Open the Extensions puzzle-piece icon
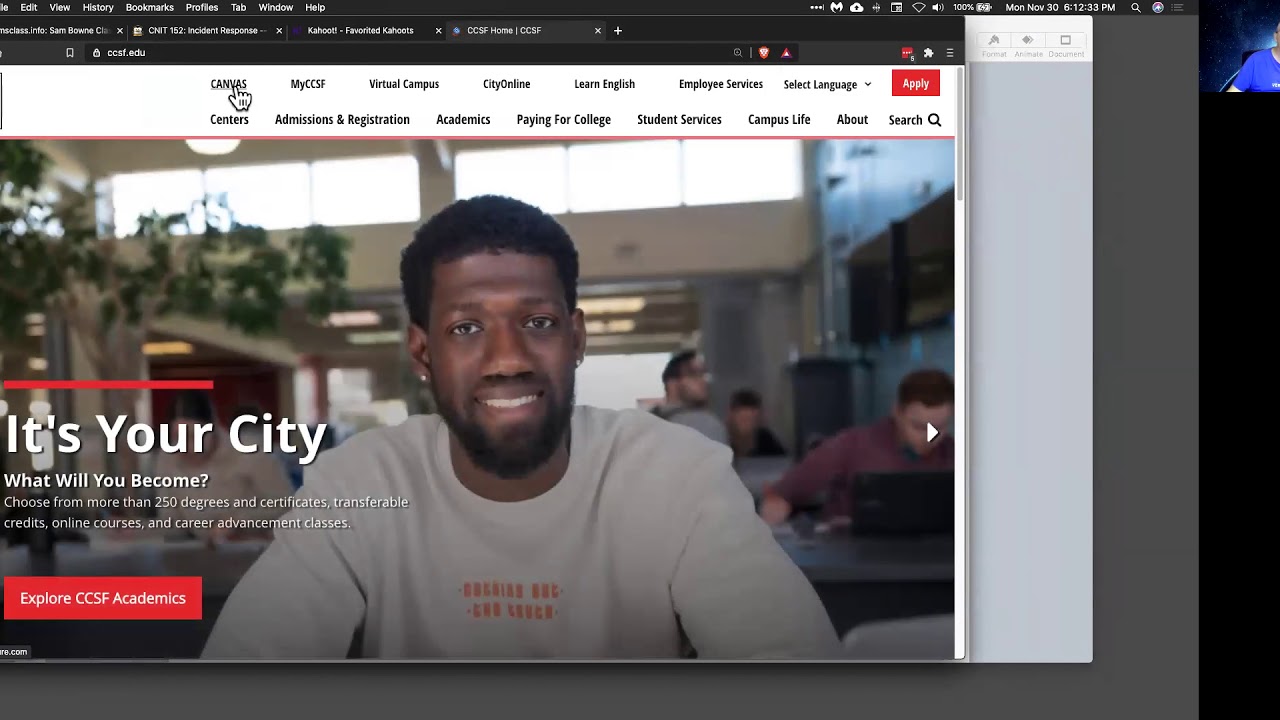1280x720 pixels. pyautogui.click(x=928, y=53)
